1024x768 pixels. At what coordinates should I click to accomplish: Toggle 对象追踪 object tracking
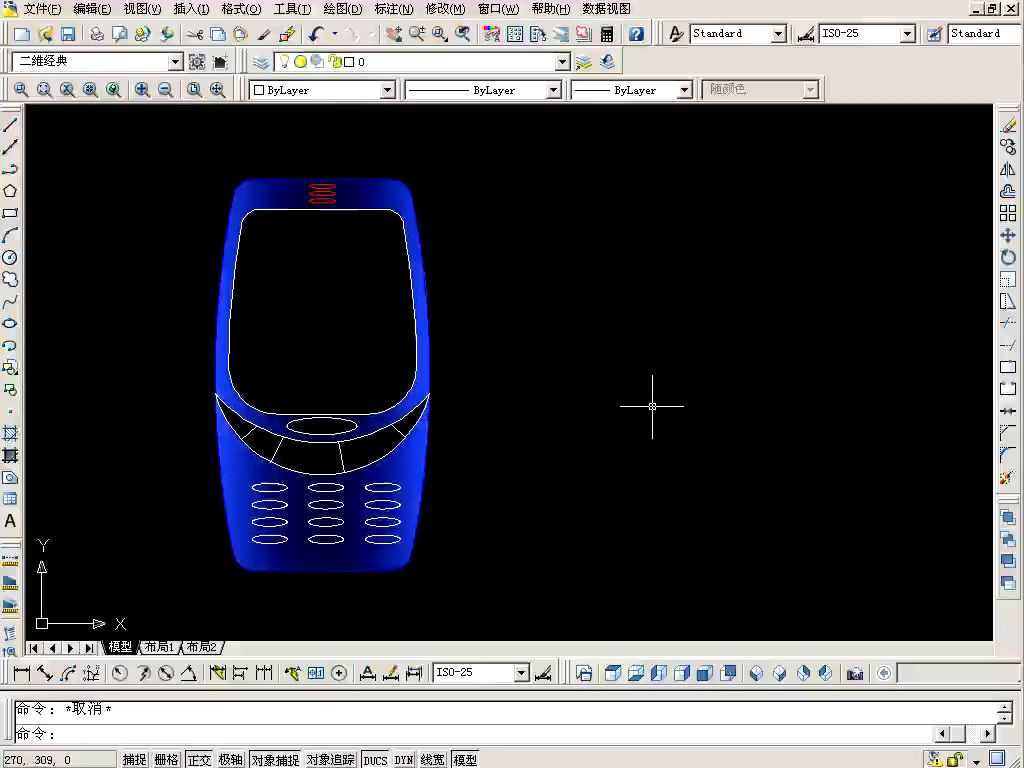point(330,760)
